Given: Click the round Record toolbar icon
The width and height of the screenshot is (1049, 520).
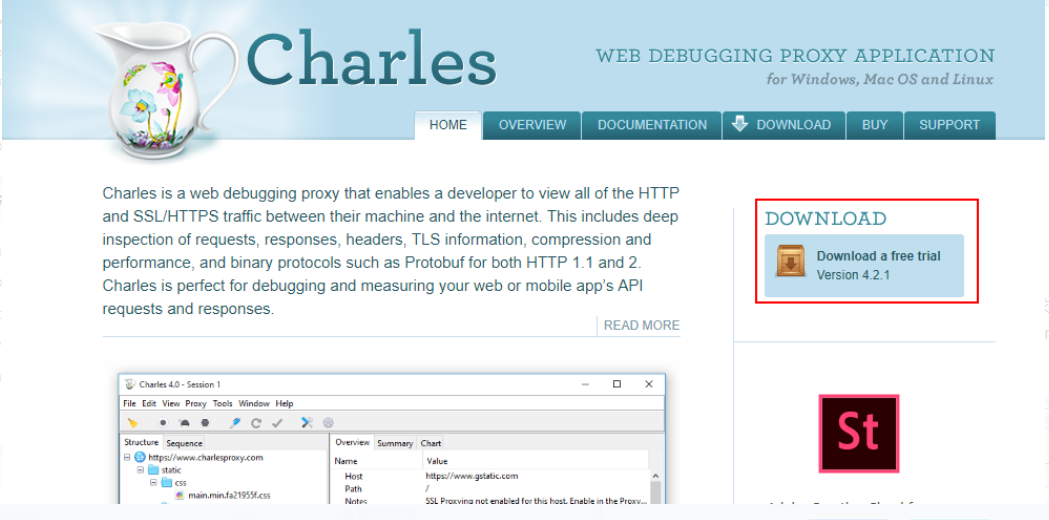Looking at the screenshot, I should pyautogui.click(x=163, y=423).
